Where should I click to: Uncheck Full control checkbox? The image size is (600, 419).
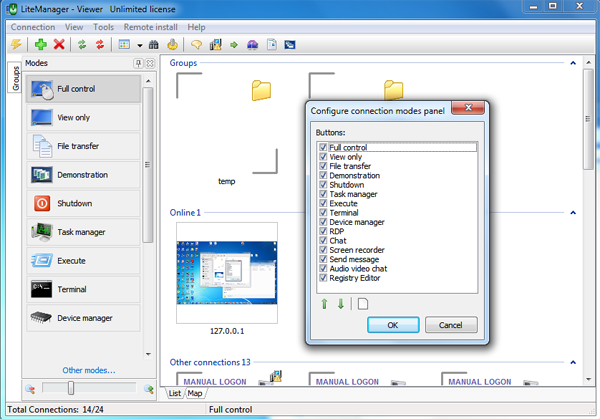click(x=323, y=147)
